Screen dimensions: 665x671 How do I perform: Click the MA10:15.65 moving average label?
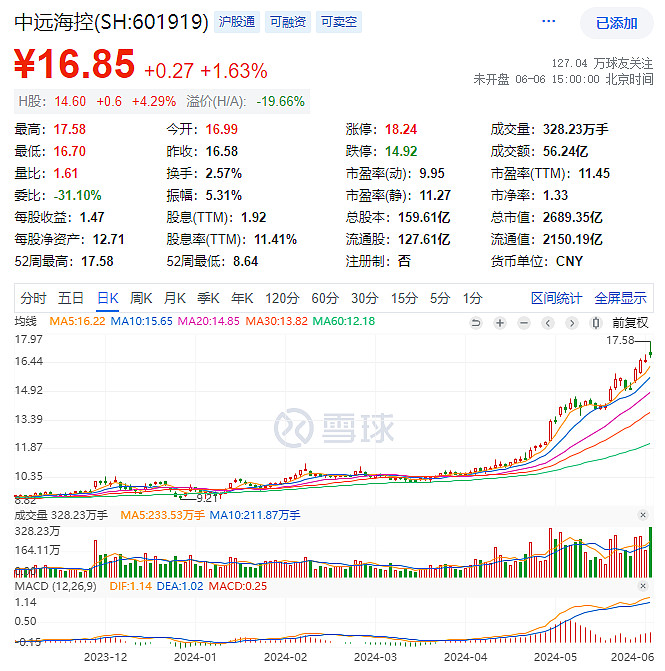point(141,321)
